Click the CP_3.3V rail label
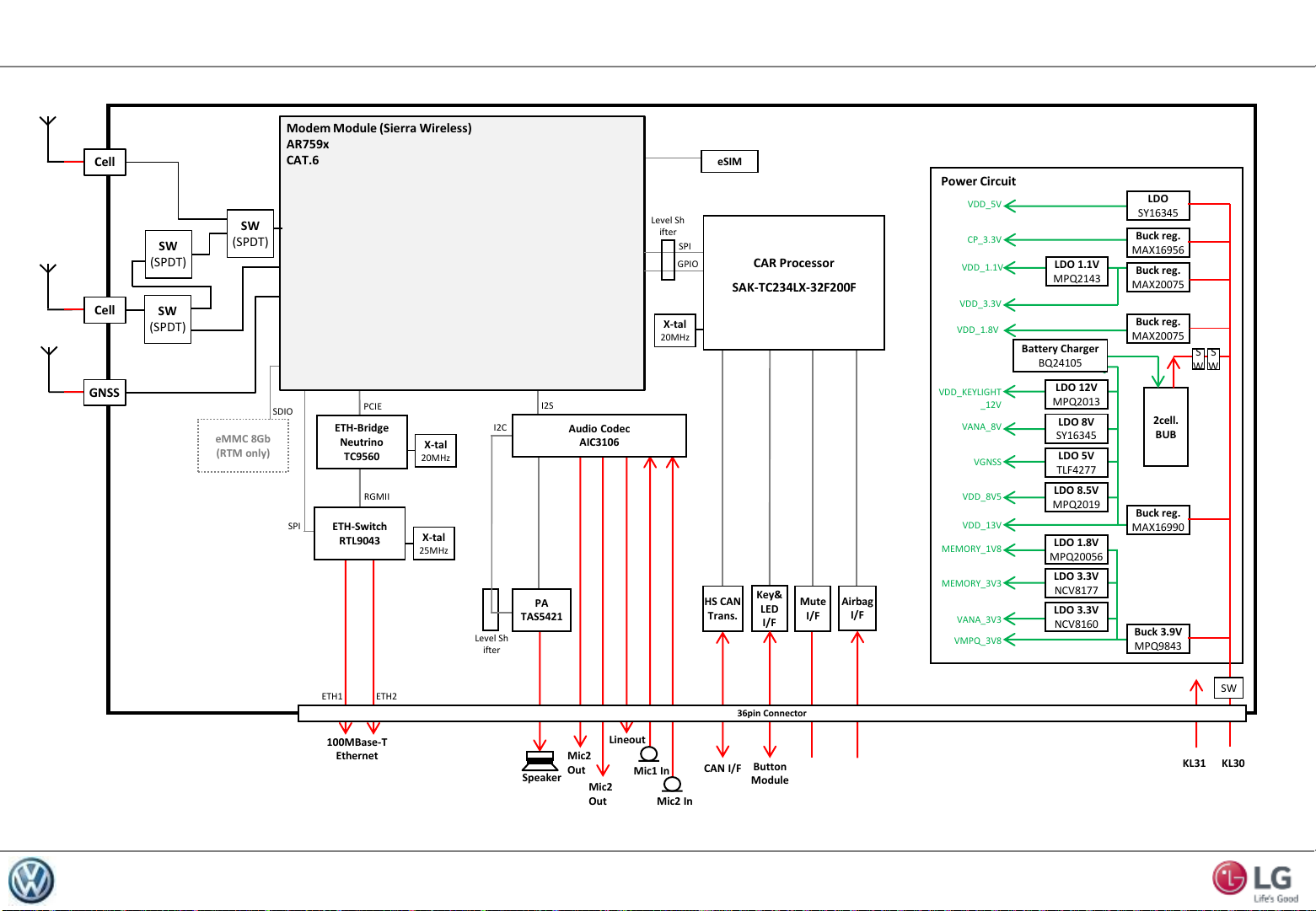1316x911 pixels. tap(984, 240)
